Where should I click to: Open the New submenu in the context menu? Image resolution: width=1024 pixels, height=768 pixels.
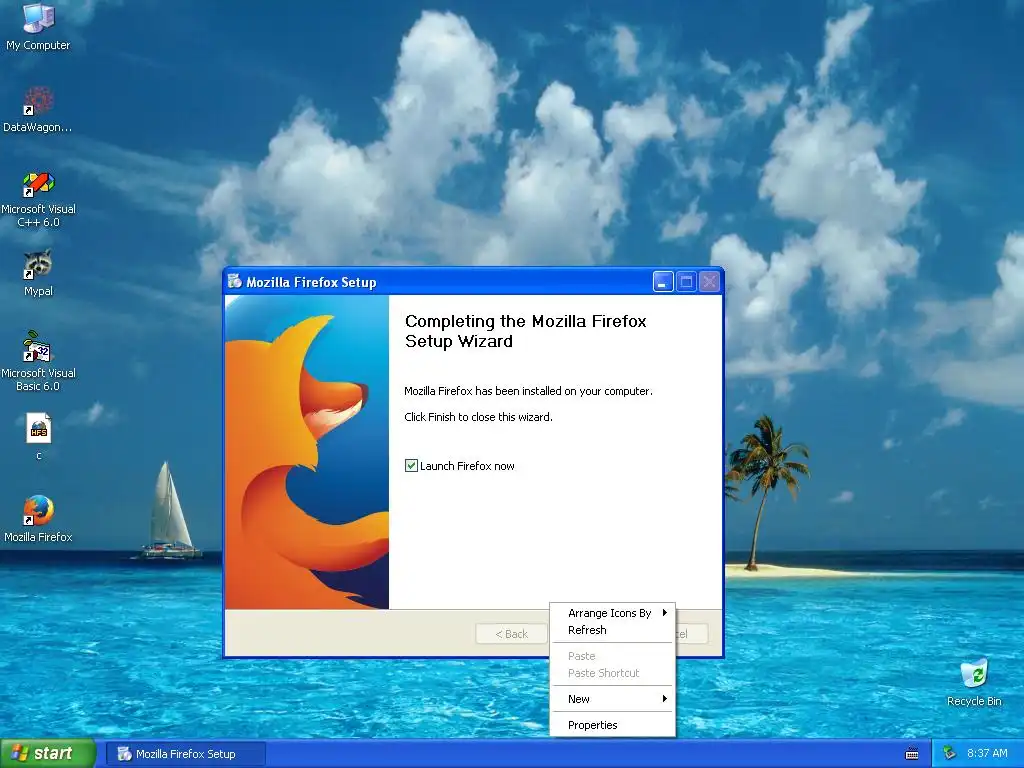(613, 699)
